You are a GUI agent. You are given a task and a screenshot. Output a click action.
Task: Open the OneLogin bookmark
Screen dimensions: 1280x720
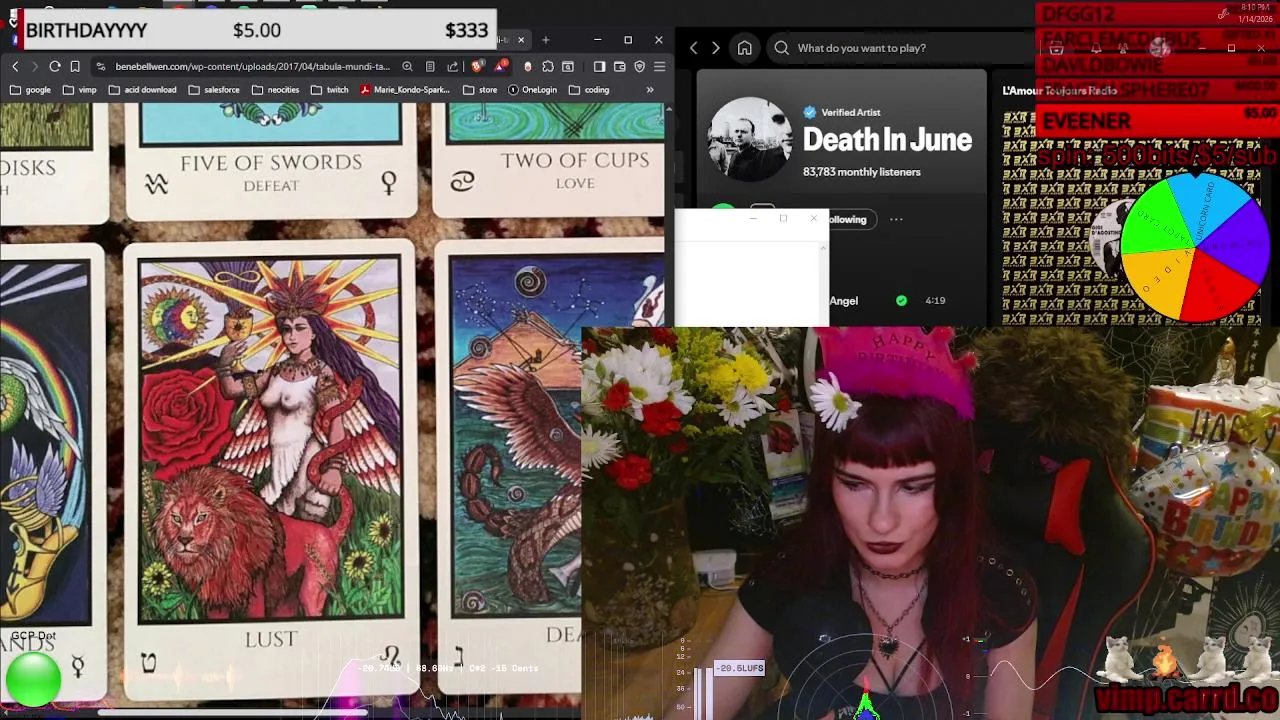(532, 89)
